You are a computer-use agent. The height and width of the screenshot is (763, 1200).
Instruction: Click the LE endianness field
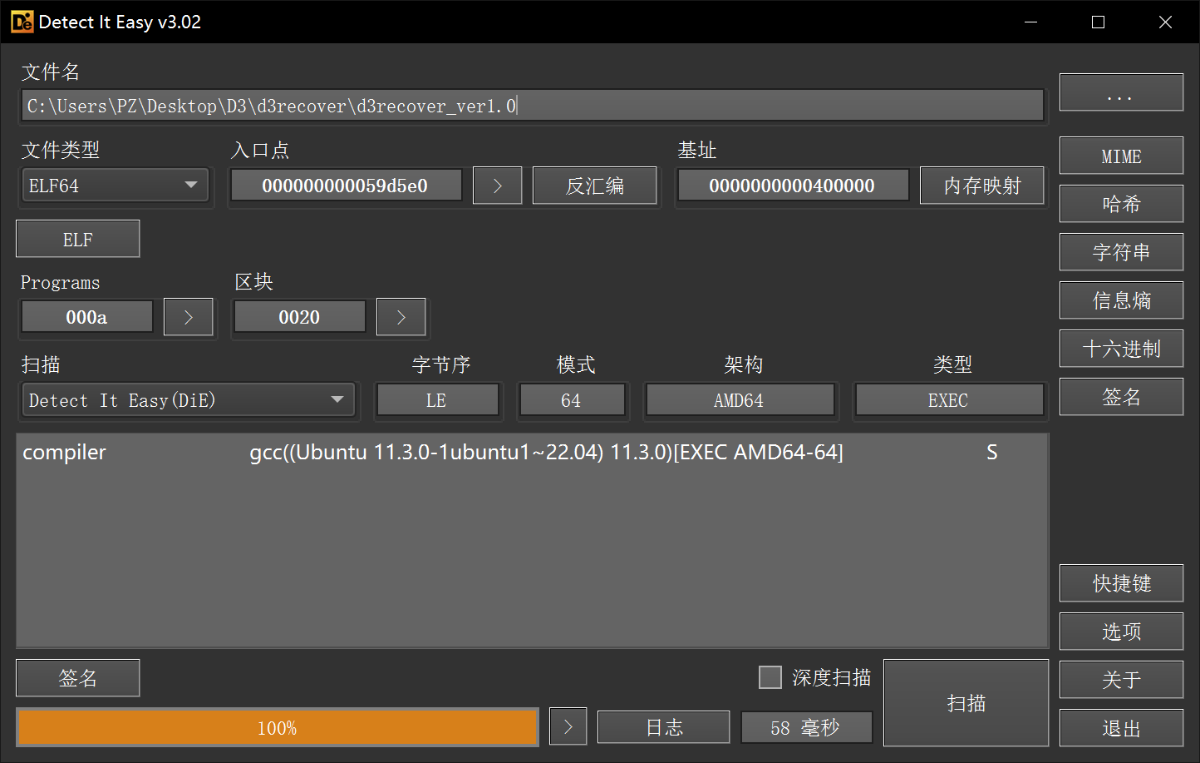point(437,400)
